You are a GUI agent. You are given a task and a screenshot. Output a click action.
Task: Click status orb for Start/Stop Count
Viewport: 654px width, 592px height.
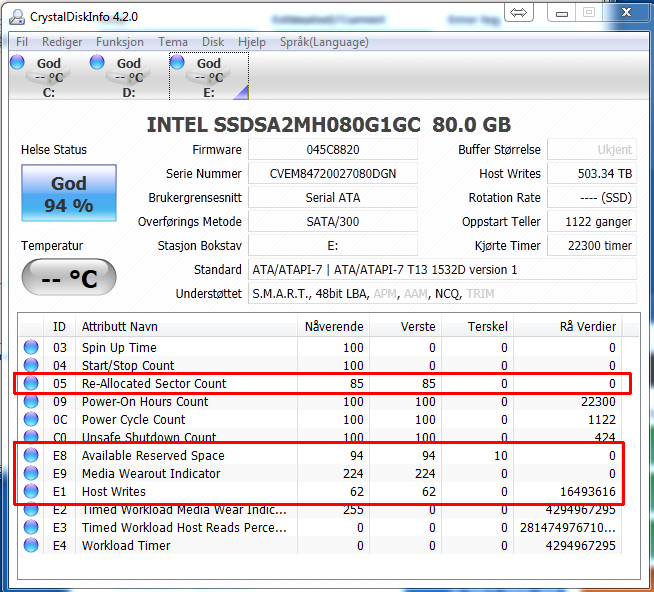[31, 365]
